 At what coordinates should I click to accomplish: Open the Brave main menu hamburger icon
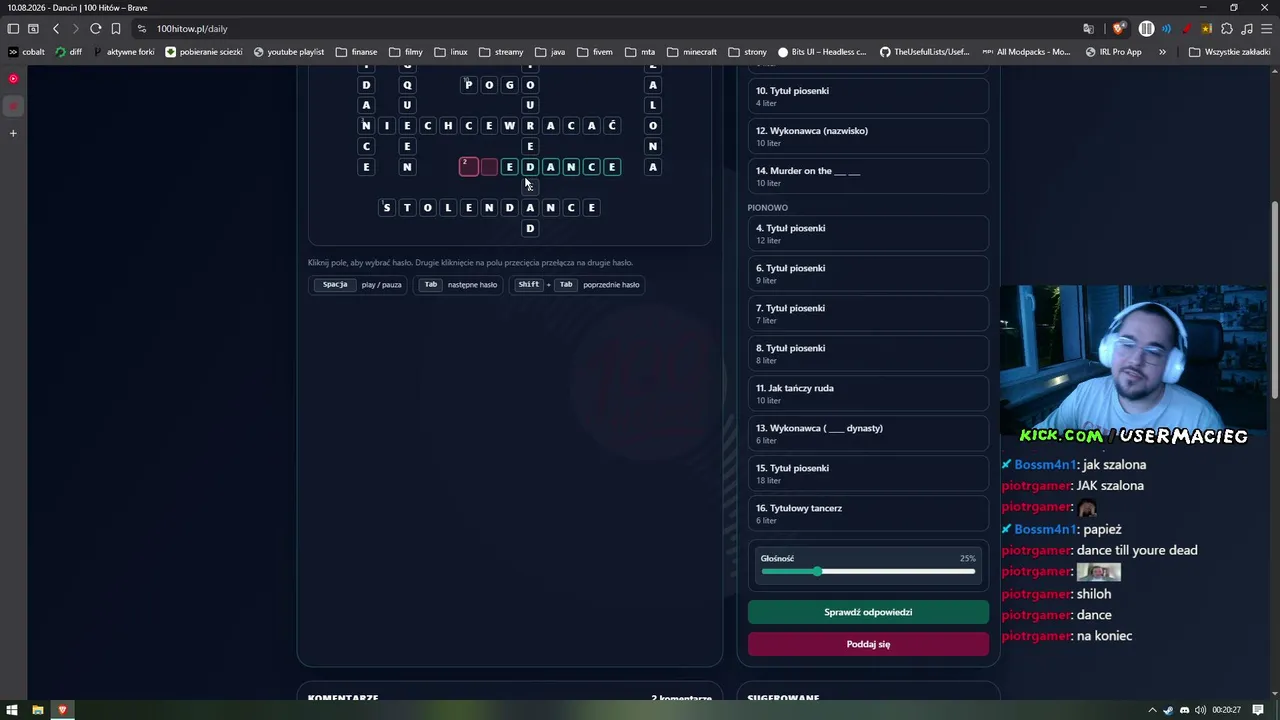pyautogui.click(x=1266, y=29)
